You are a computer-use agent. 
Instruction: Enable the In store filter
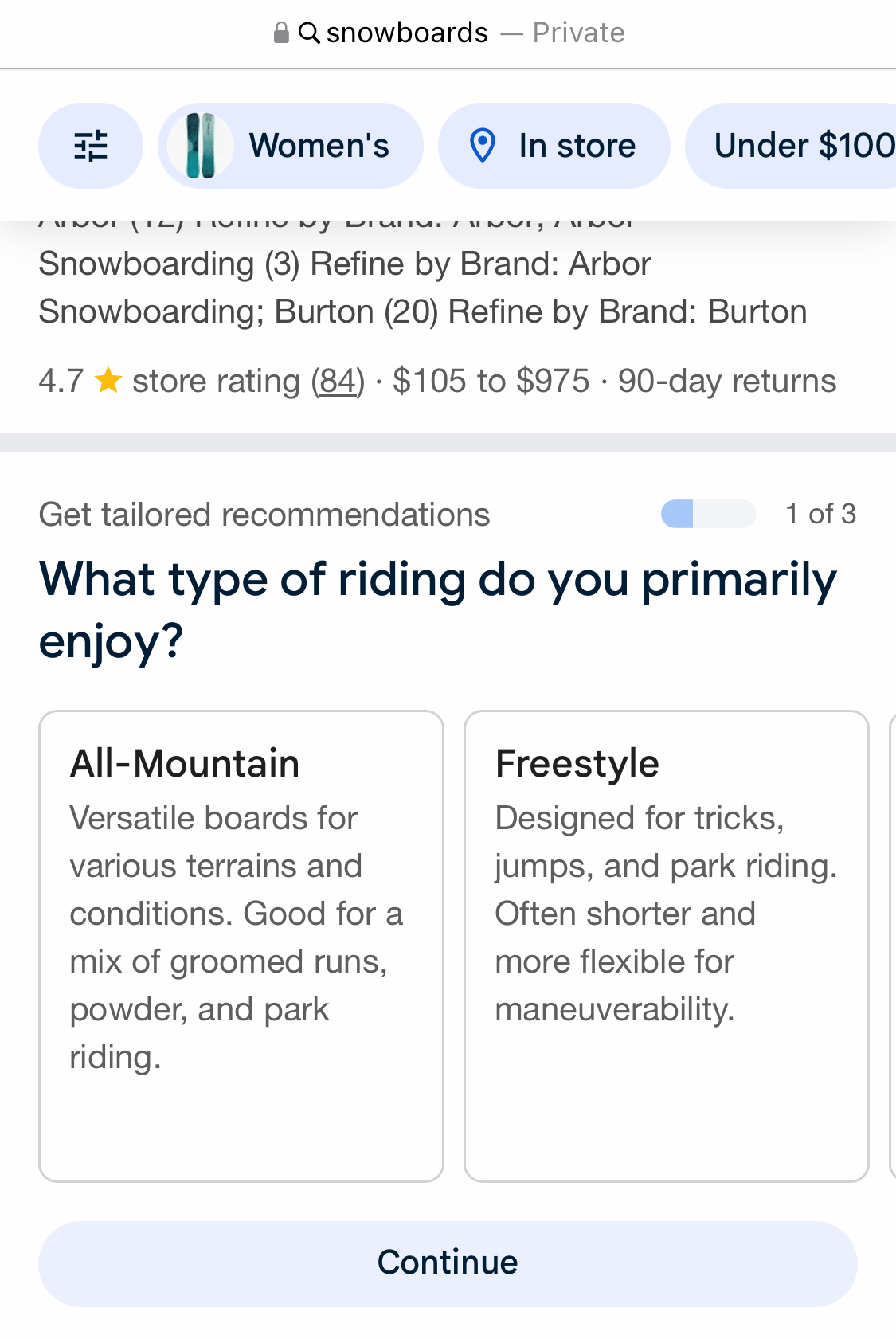(577, 146)
